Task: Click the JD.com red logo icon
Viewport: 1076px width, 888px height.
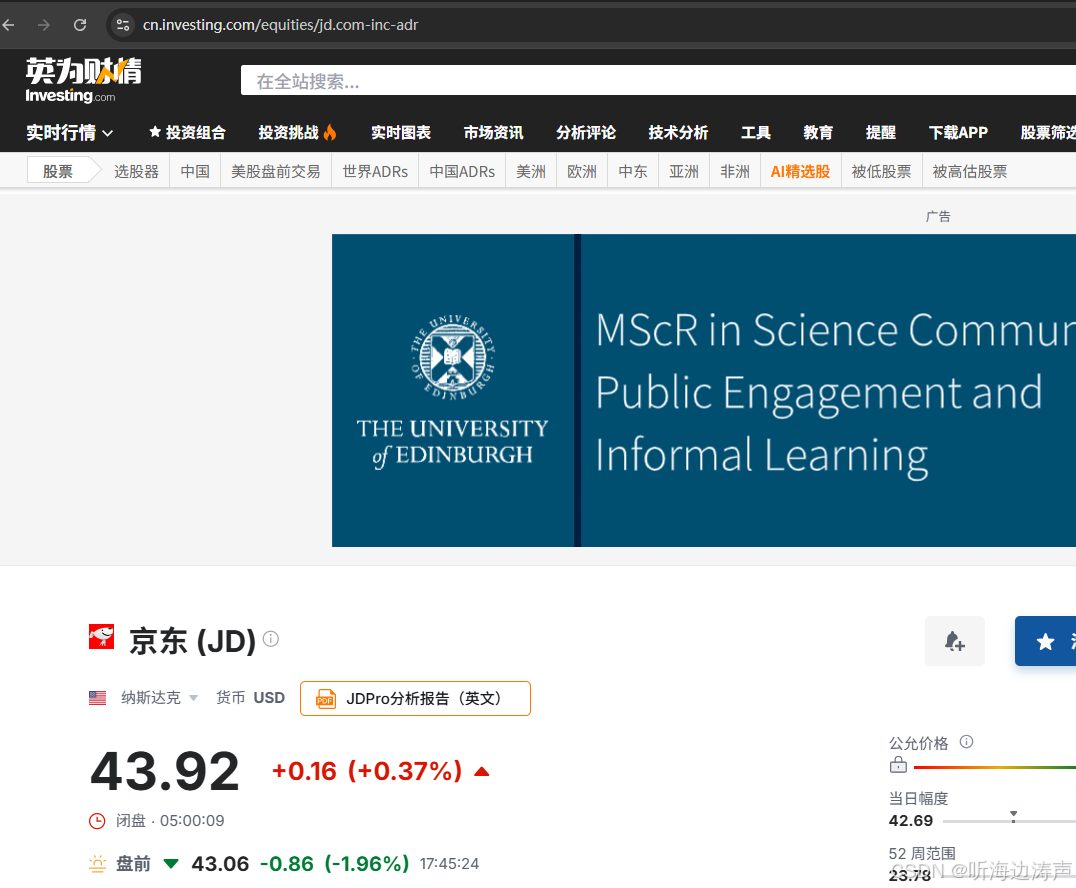Action: tap(102, 637)
